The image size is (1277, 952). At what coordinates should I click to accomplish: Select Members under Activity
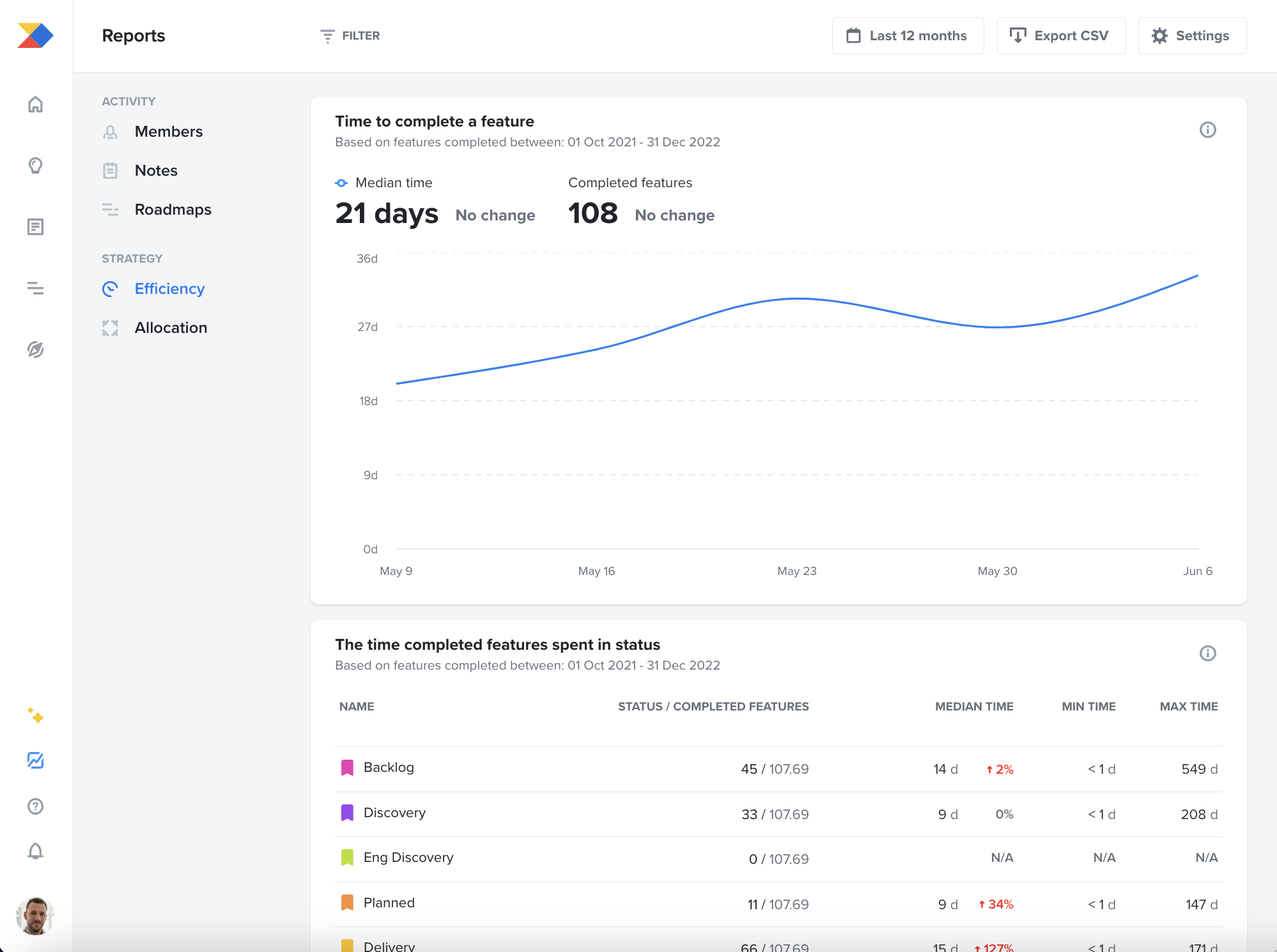coord(168,132)
